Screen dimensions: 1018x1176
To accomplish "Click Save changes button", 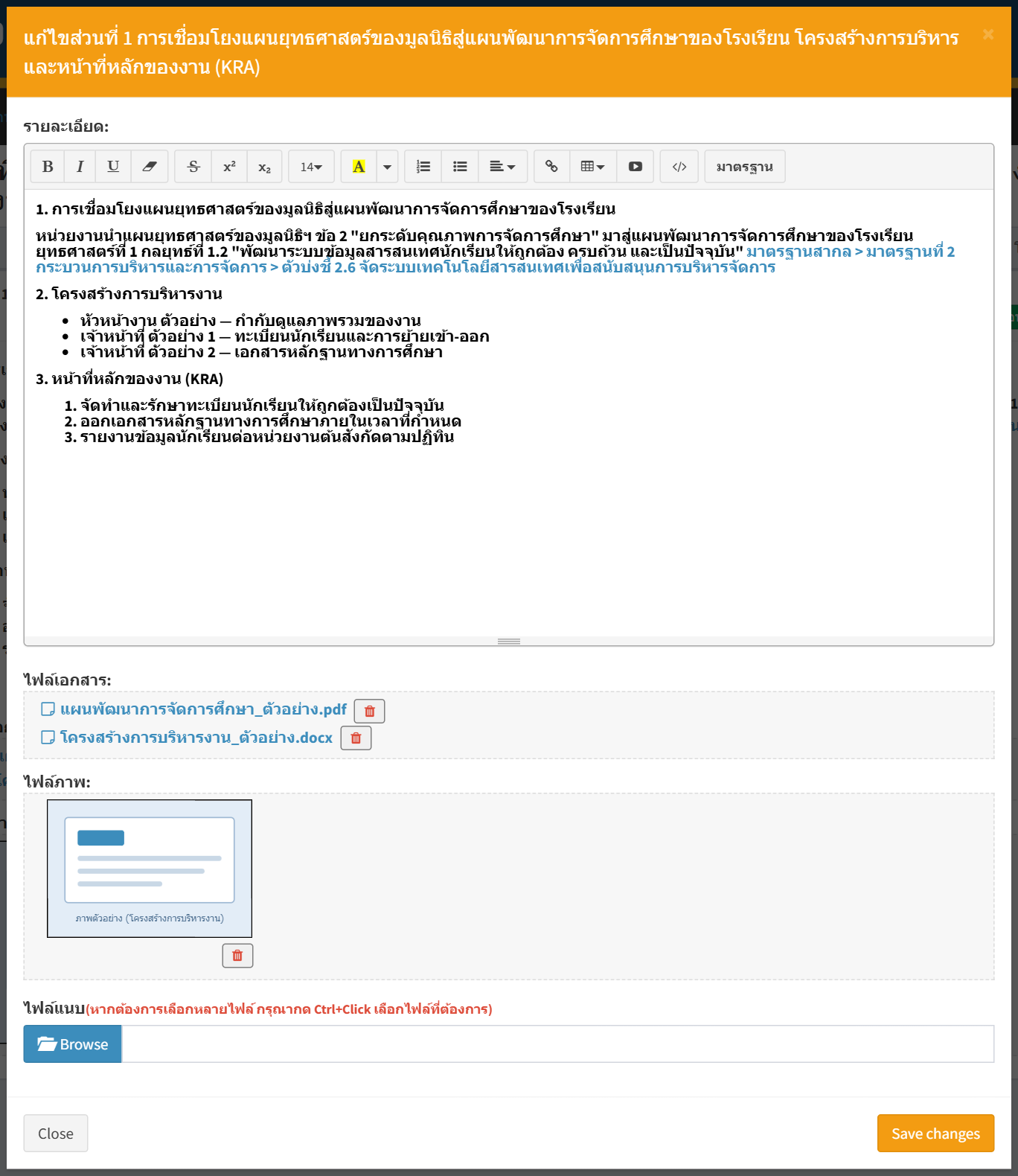I will (x=935, y=1133).
